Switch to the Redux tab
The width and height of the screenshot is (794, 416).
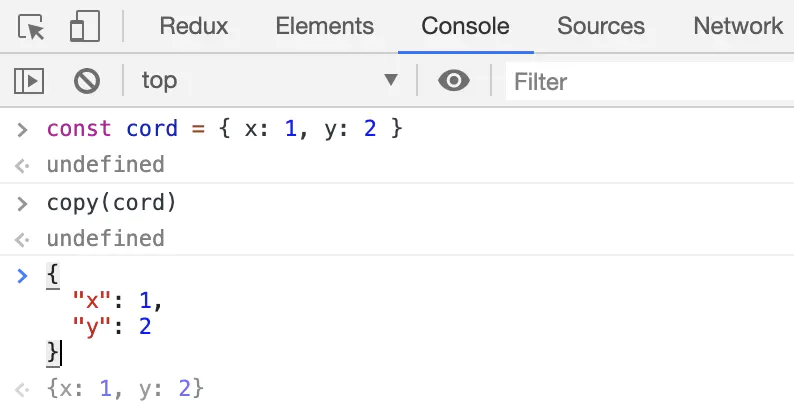193,27
